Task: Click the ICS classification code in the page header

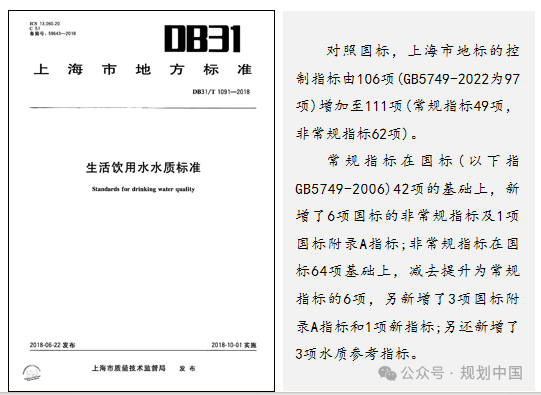Action: [x=45, y=24]
